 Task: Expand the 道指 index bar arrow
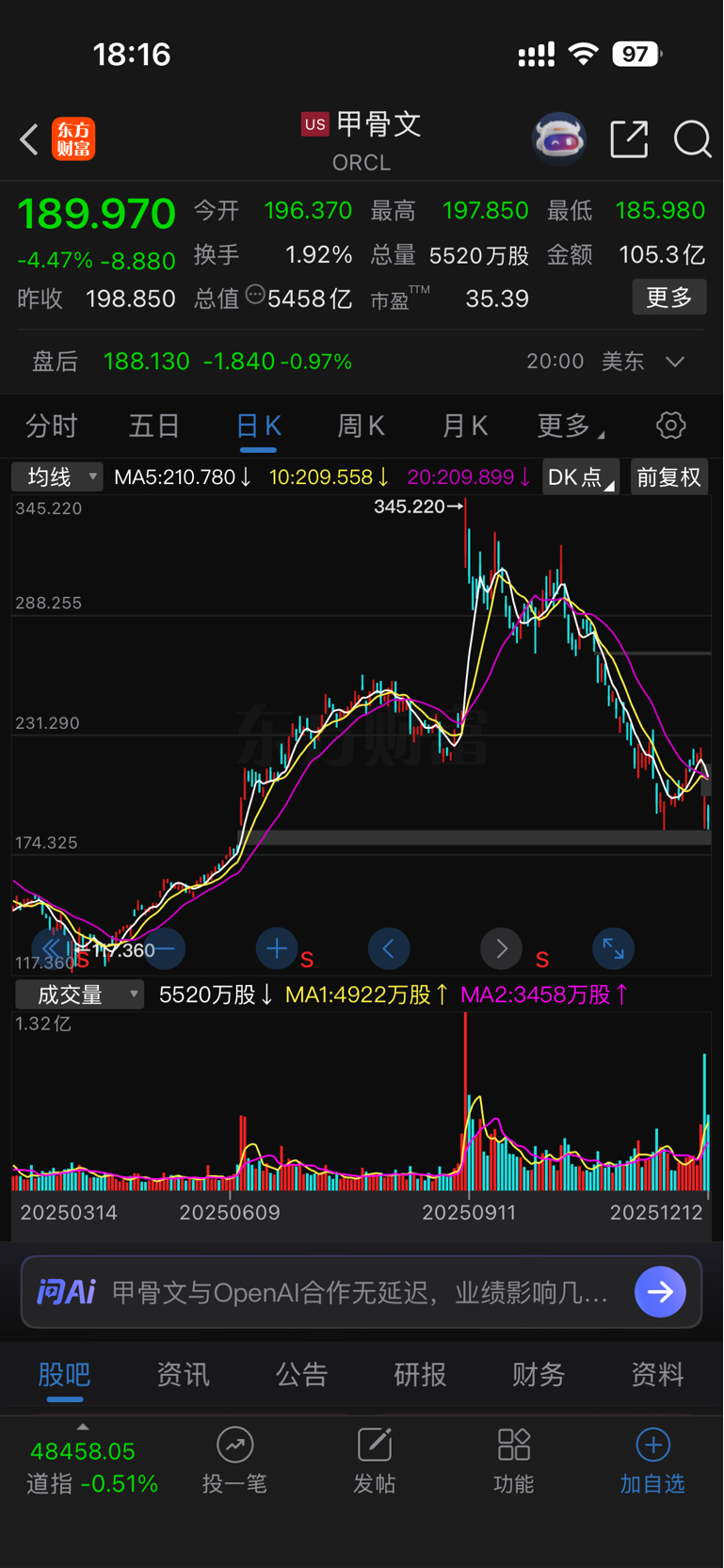coord(83,1427)
